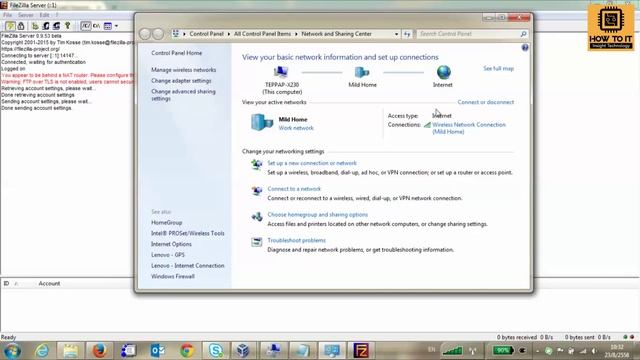Click the TEPPAP-X230 computer icon
The height and width of the screenshot is (360, 640).
281,73
